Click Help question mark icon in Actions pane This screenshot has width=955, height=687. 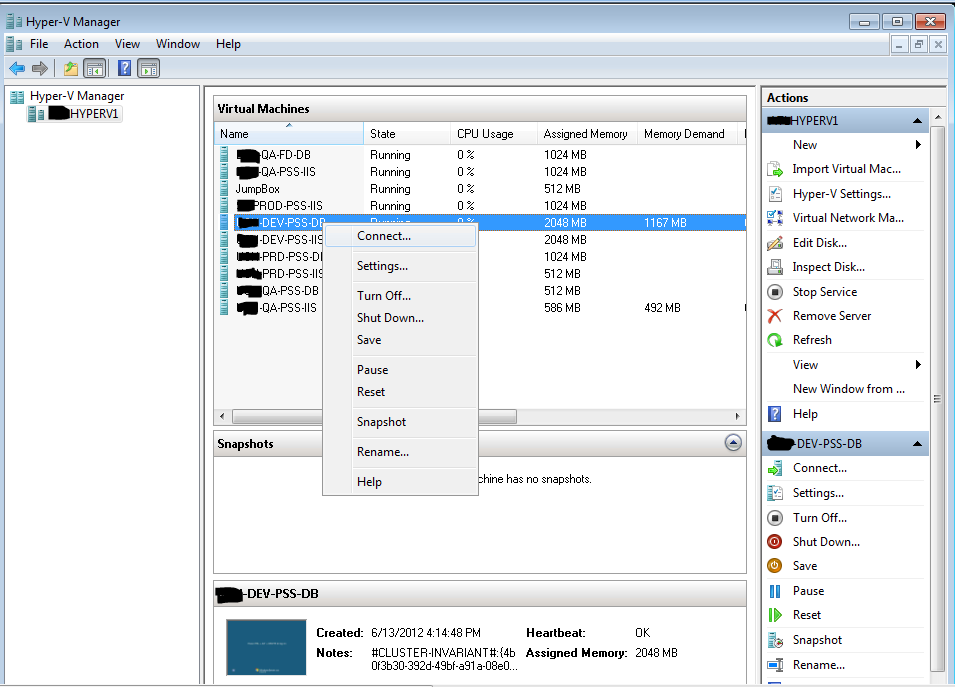pyautogui.click(x=775, y=414)
